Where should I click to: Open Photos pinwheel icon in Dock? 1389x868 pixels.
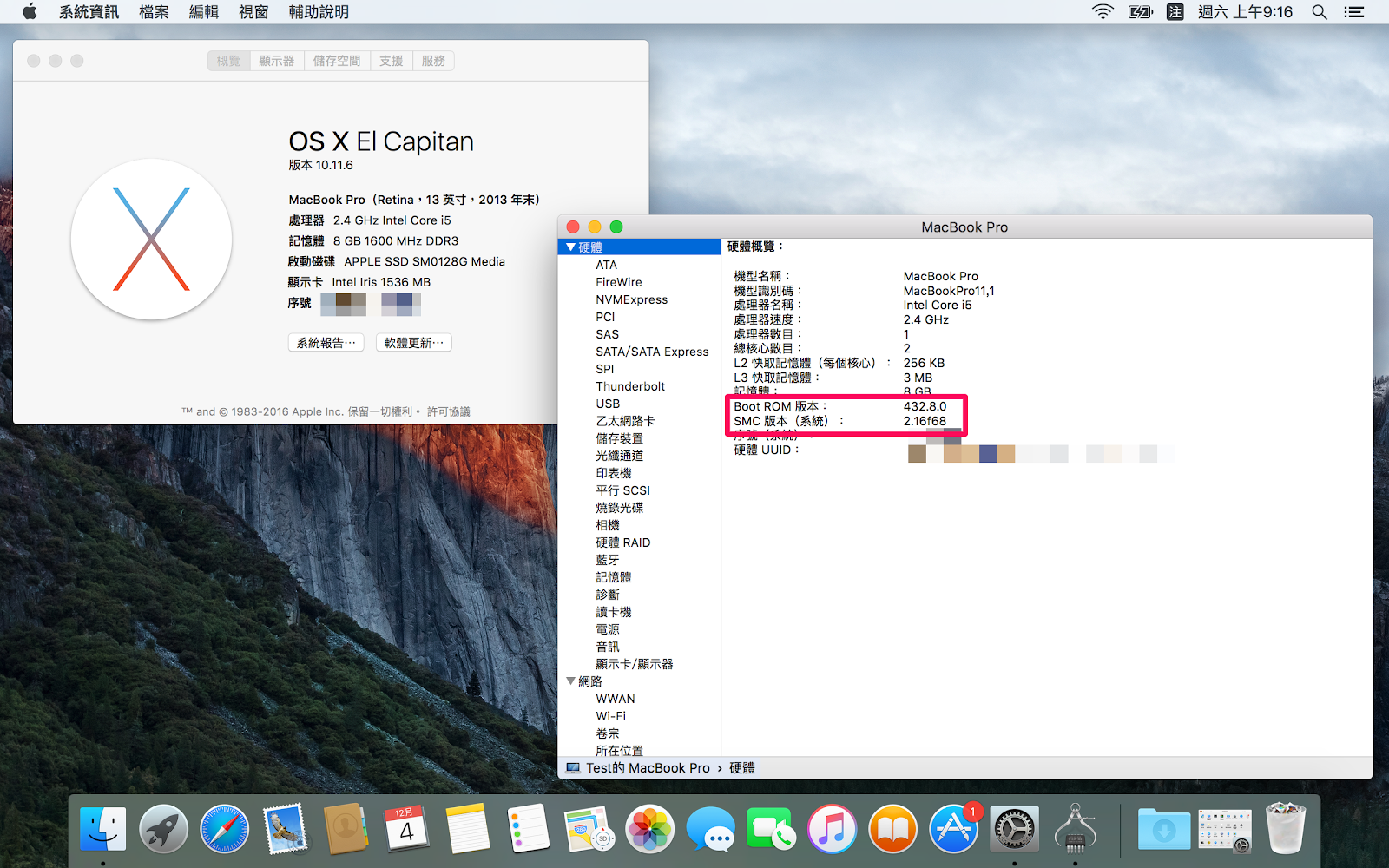pyautogui.click(x=649, y=829)
